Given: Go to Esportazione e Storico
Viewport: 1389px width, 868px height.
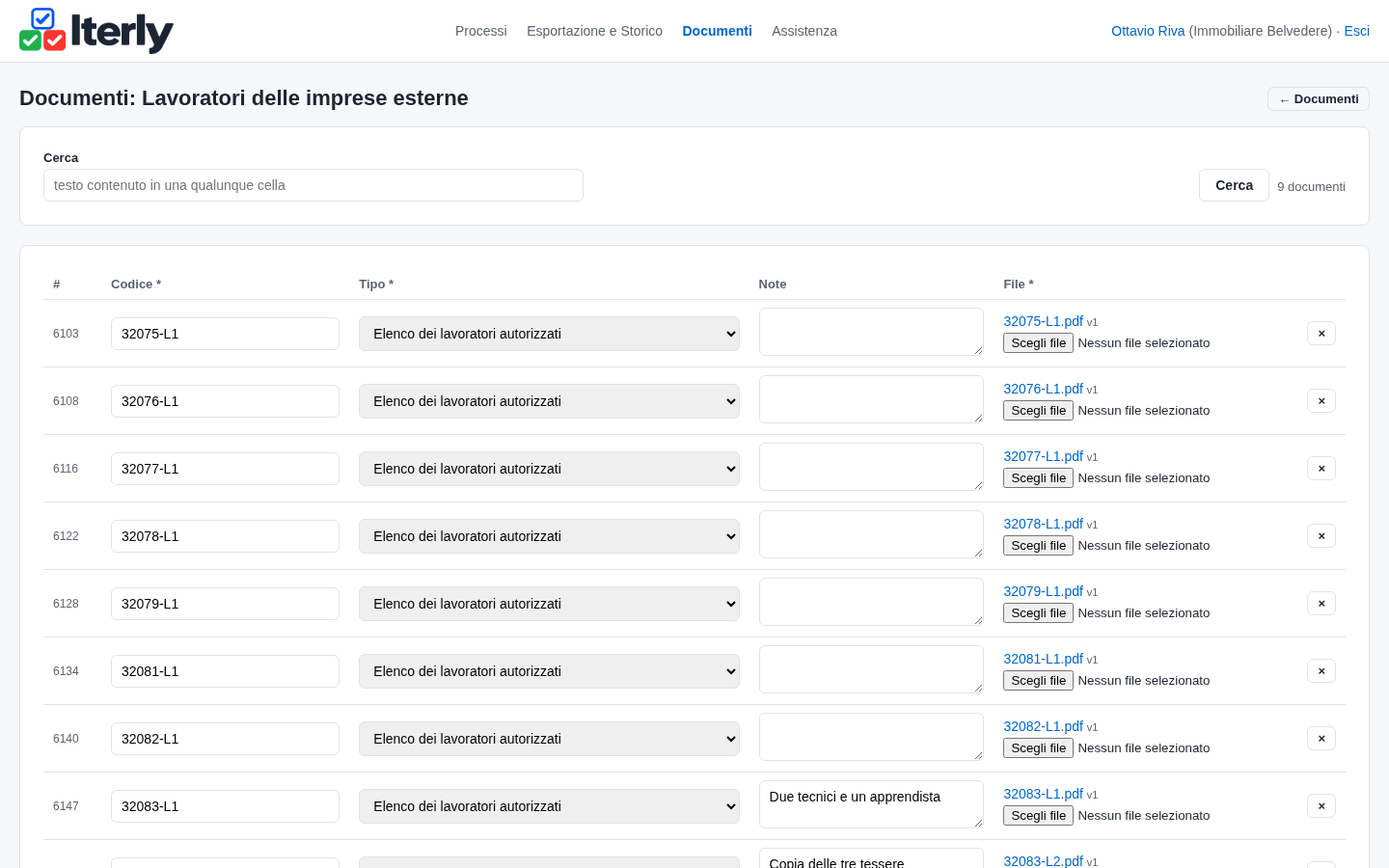Looking at the screenshot, I should (x=594, y=31).
